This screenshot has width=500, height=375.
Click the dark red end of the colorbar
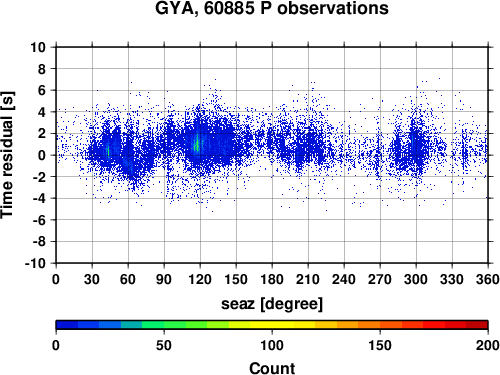pyautogui.click(x=477, y=325)
